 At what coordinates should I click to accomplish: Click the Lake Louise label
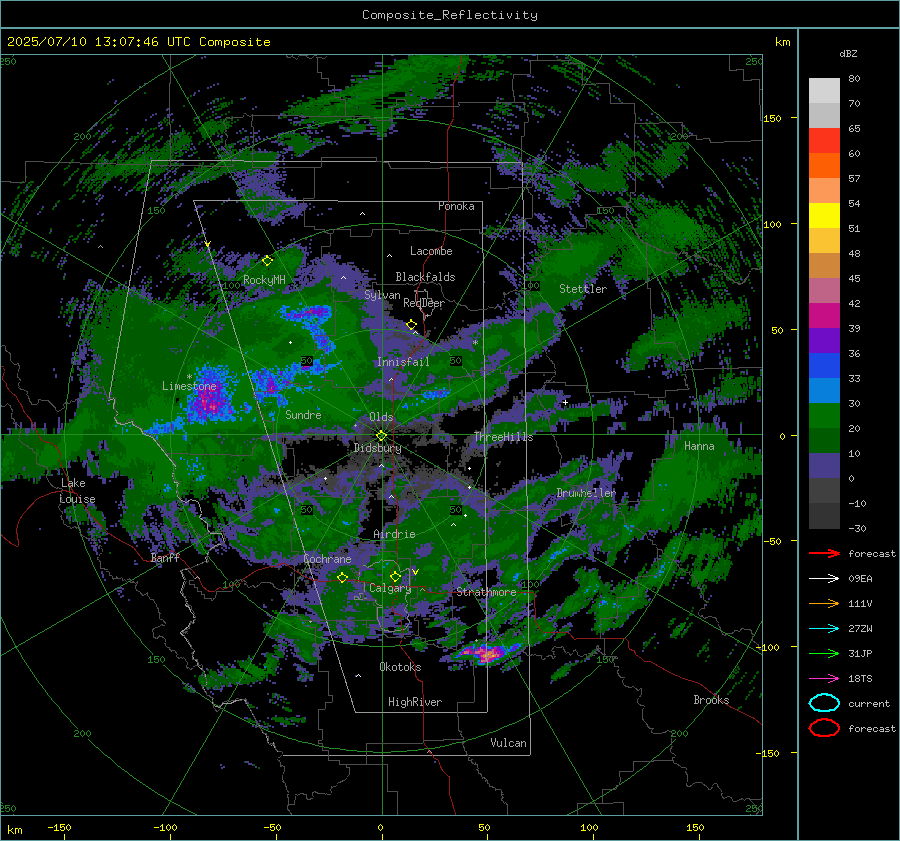[x=77, y=491]
